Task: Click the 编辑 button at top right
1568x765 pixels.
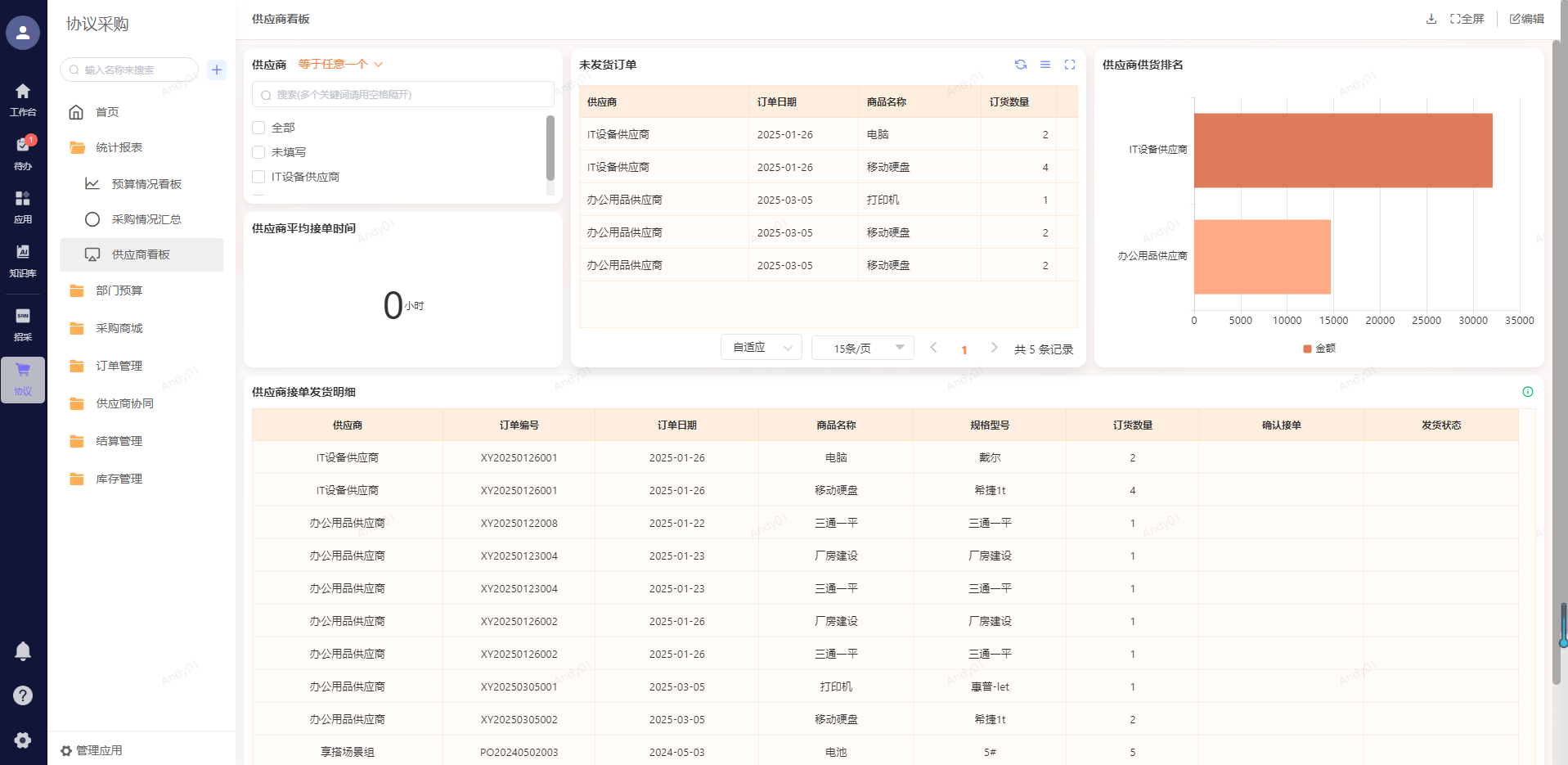Action: pos(1526,19)
